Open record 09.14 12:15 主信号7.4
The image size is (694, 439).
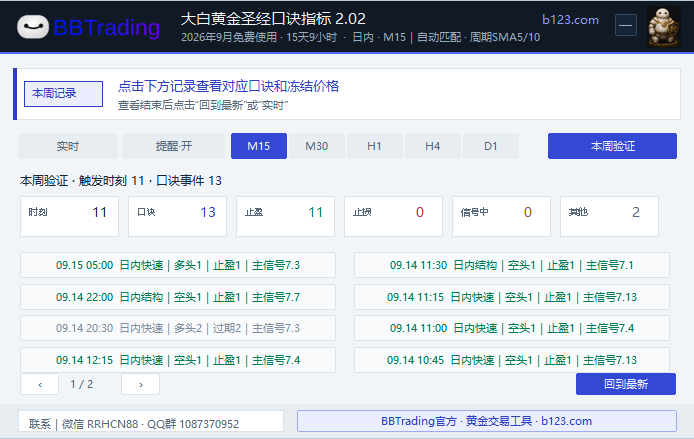coord(178,360)
